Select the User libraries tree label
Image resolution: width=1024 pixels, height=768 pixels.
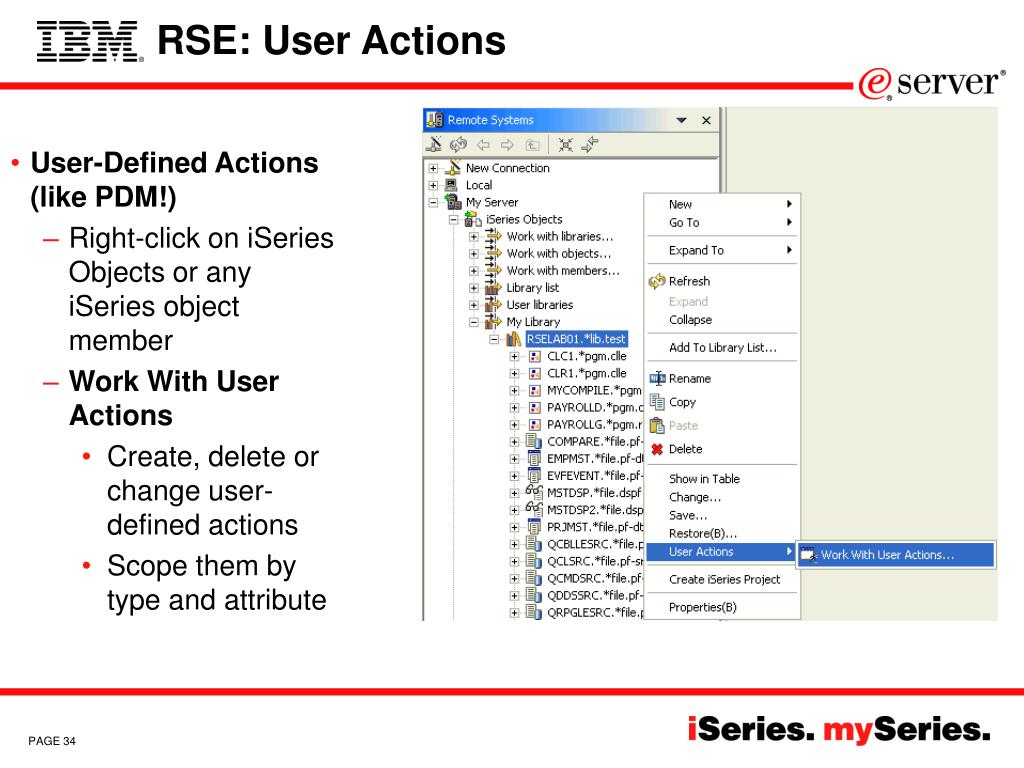(539, 305)
